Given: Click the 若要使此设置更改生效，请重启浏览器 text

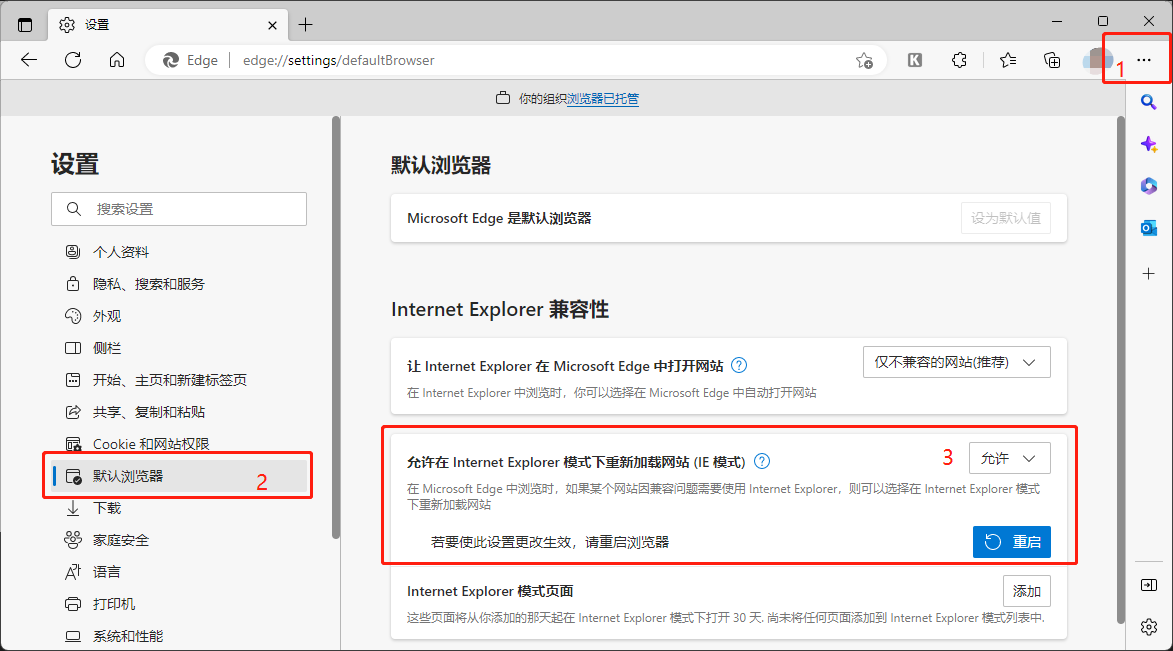Looking at the screenshot, I should click(x=550, y=542).
